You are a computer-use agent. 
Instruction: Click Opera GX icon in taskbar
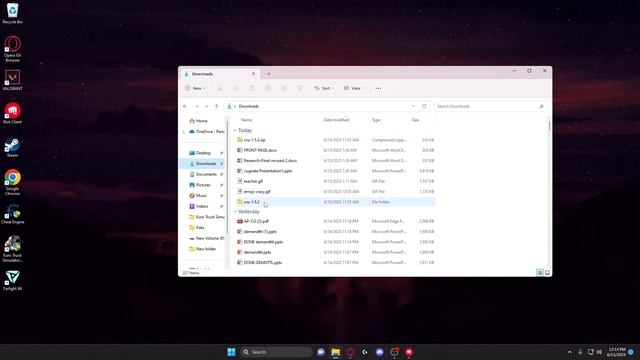(x=350, y=352)
